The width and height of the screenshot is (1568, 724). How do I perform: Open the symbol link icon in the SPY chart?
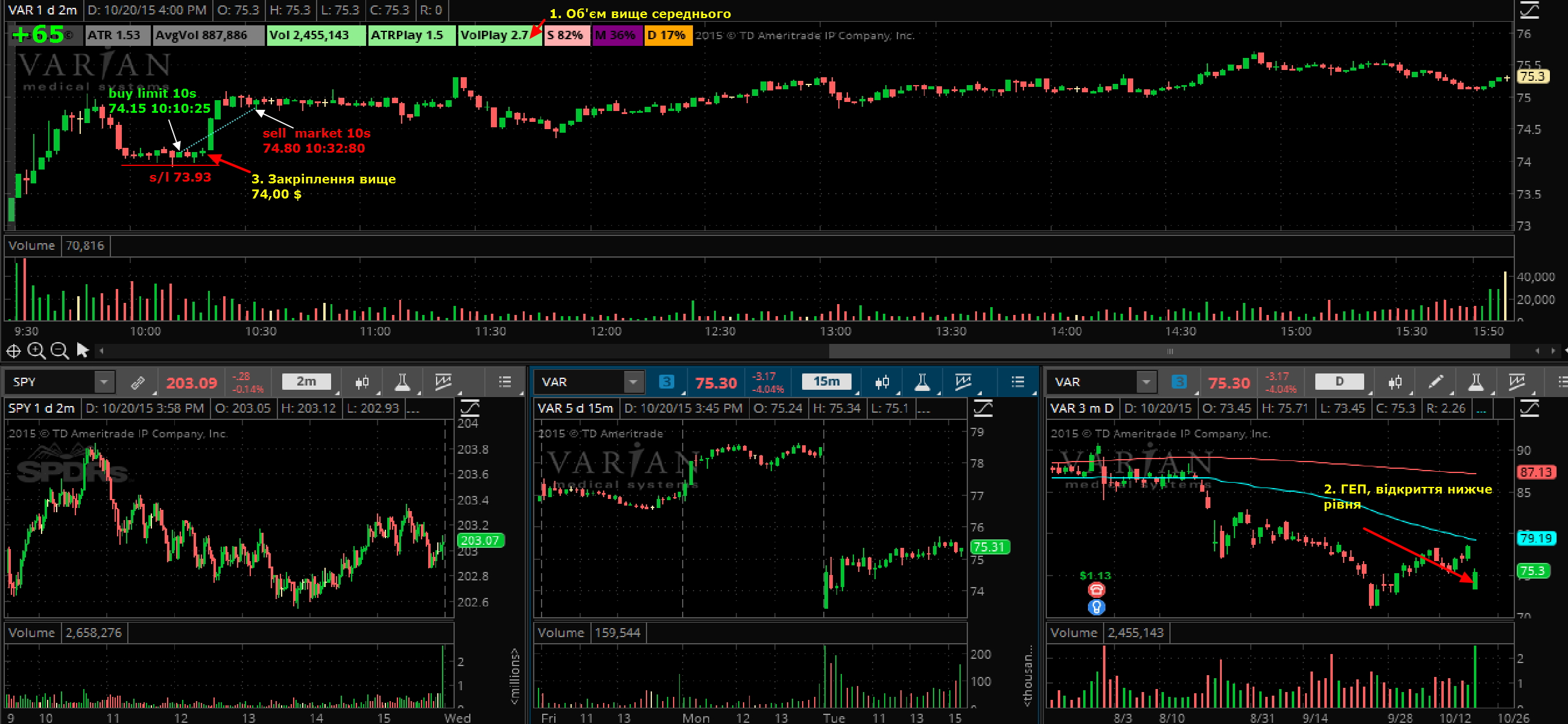point(138,383)
